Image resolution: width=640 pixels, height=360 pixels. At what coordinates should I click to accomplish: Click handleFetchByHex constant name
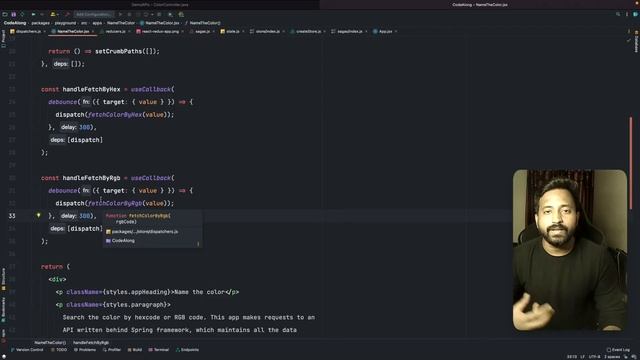coord(91,89)
